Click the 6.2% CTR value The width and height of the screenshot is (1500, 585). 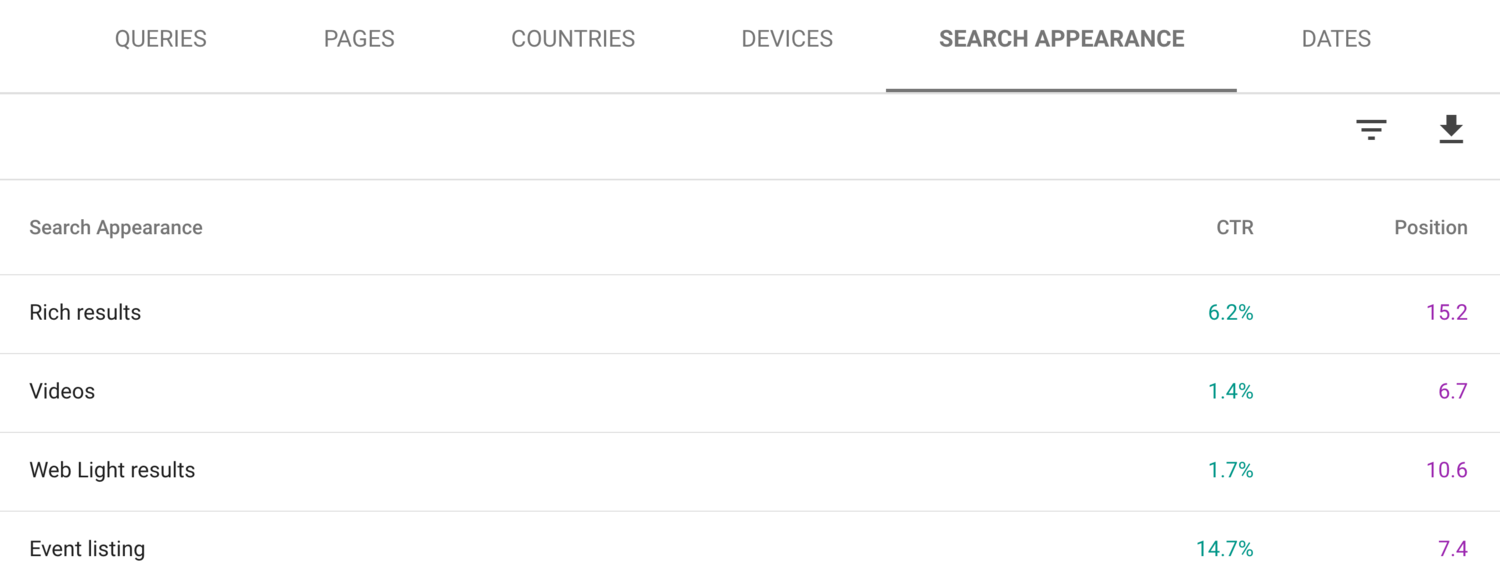1230,313
